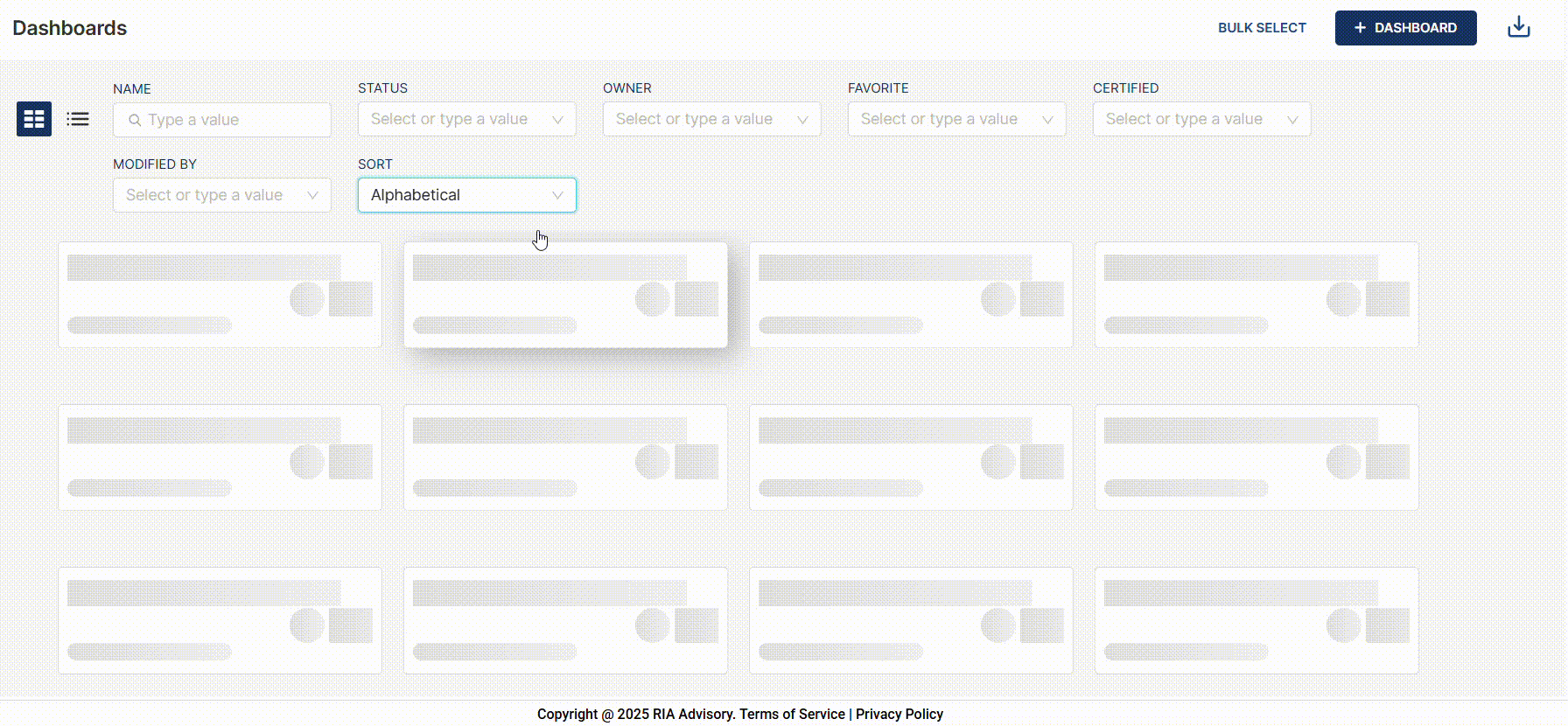1568x726 pixels.
Task: Open the Status filter combo box
Action: [x=455, y=119]
